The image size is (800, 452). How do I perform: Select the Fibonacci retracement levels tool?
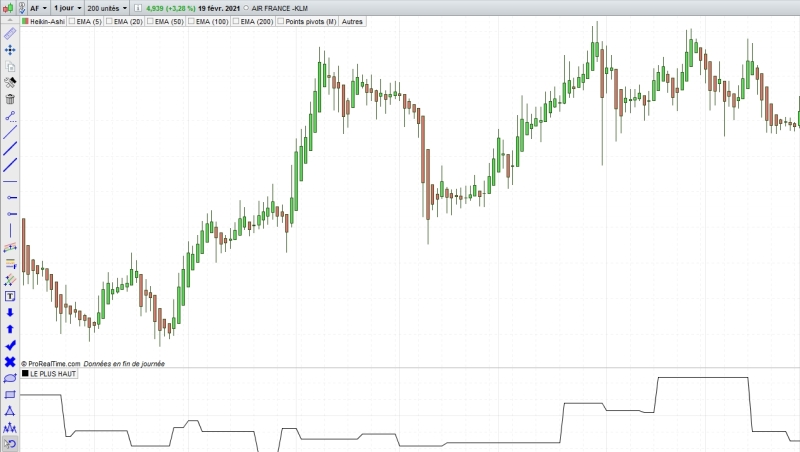click(10, 264)
